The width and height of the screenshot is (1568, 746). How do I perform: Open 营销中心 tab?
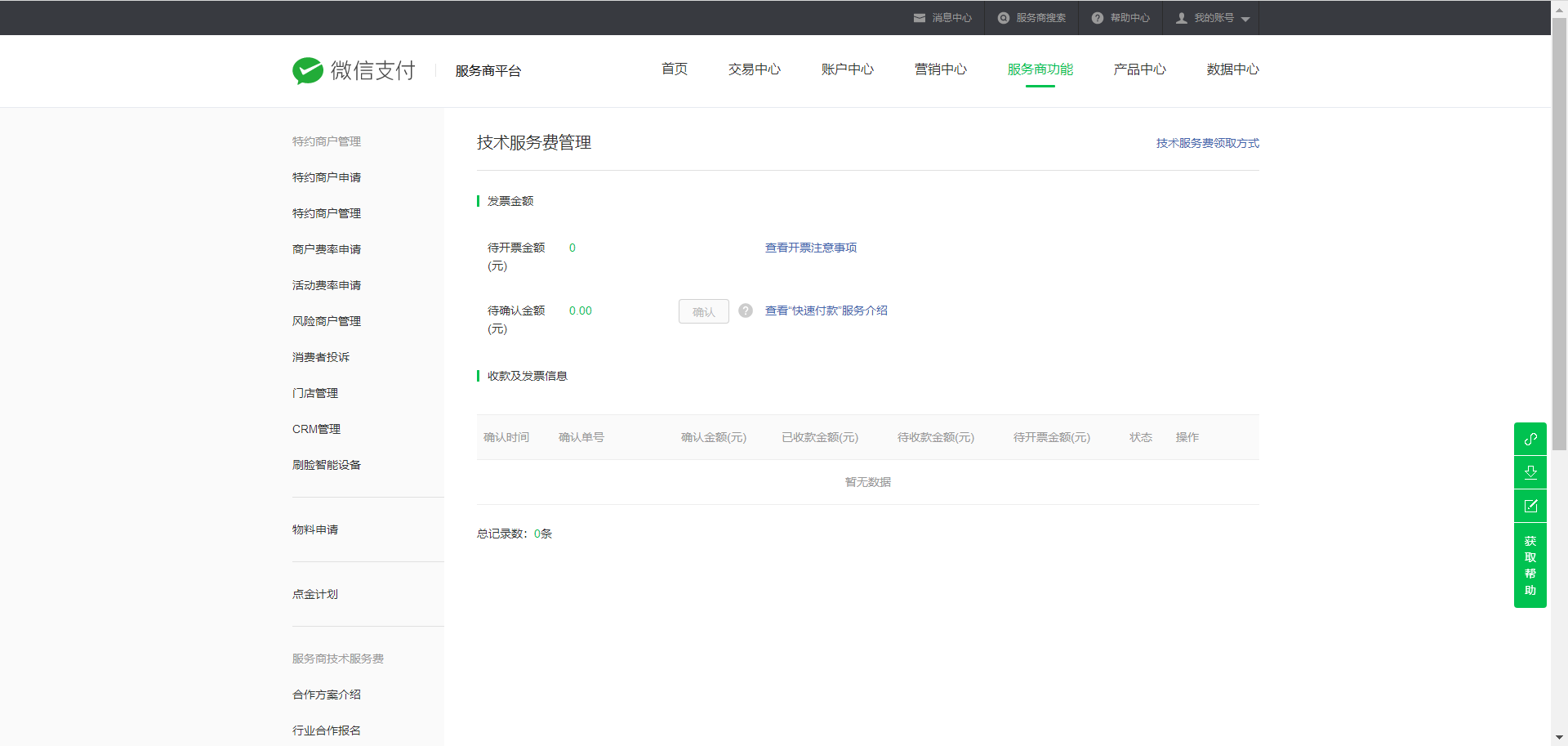click(x=941, y=69)
